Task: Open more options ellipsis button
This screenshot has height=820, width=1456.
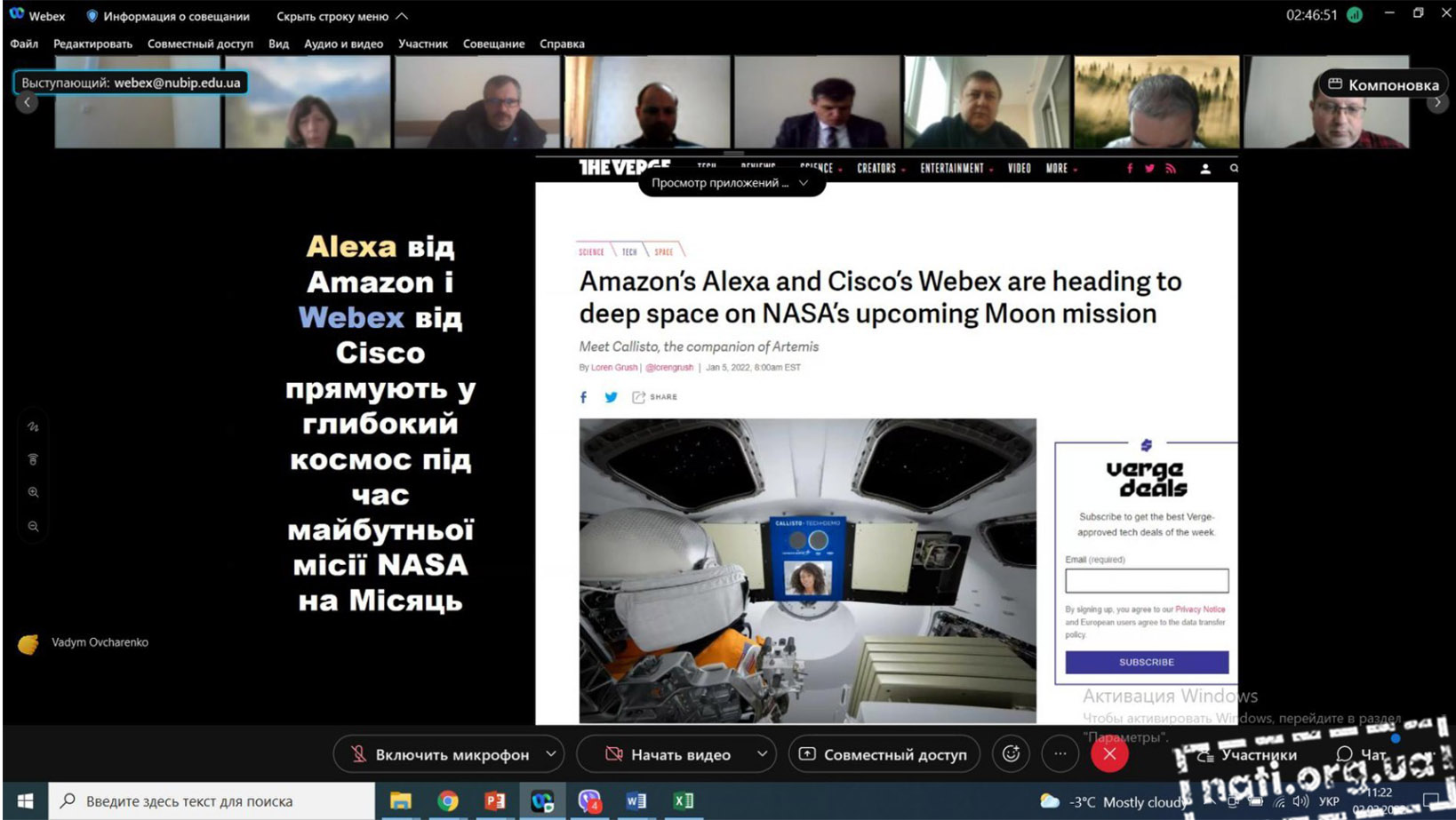Action: (x=1060, y=754)
